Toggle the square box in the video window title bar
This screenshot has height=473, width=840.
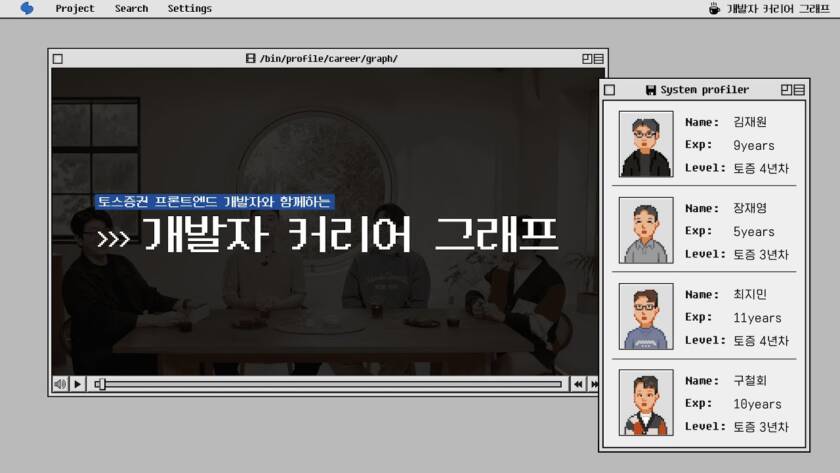(58, 59)
